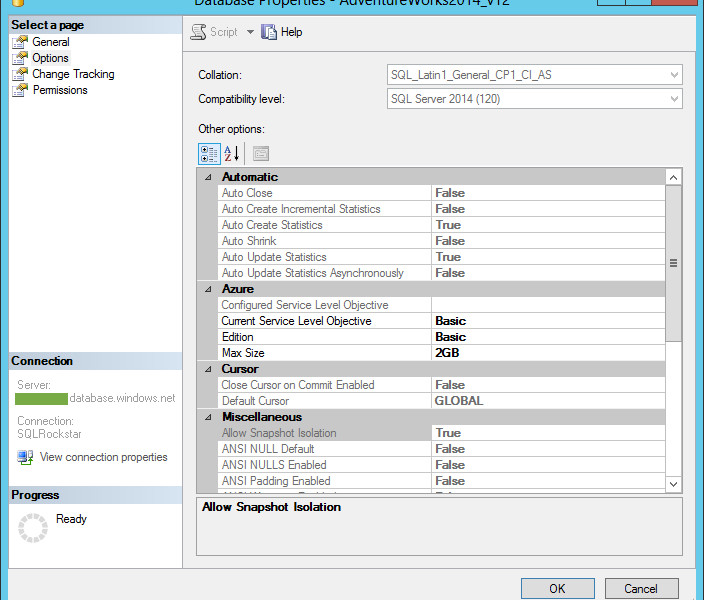This screenshot has width=704, height=600.
Task: Click the General page icon
Action: 20,42
